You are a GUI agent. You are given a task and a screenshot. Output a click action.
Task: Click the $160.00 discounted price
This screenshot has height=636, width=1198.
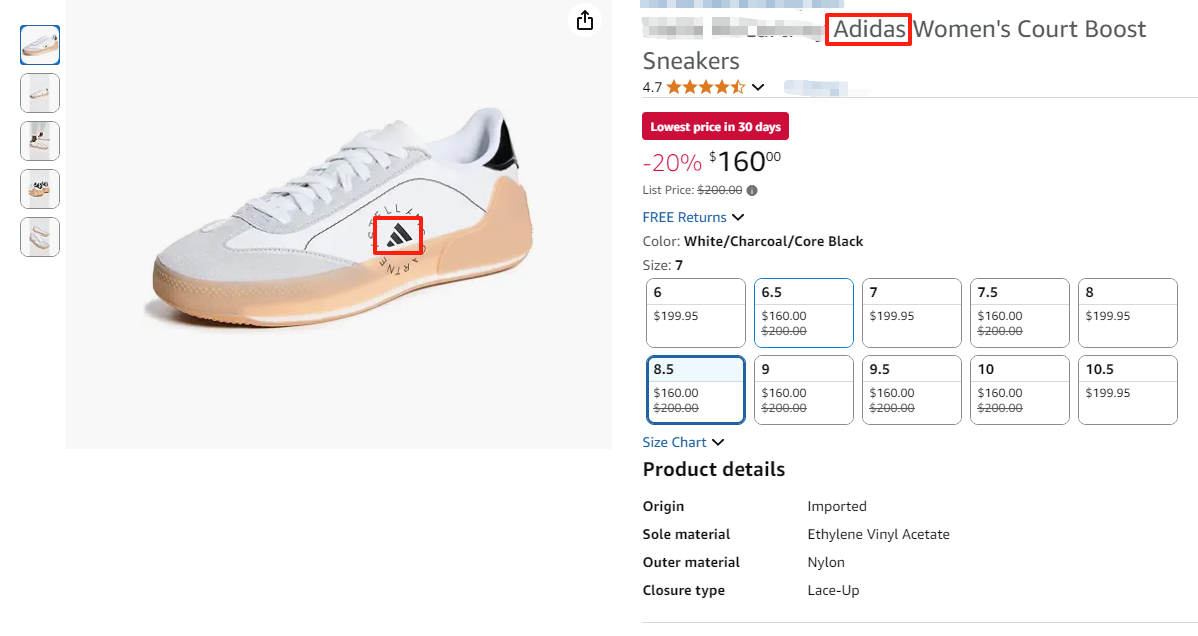click(742, 161)
